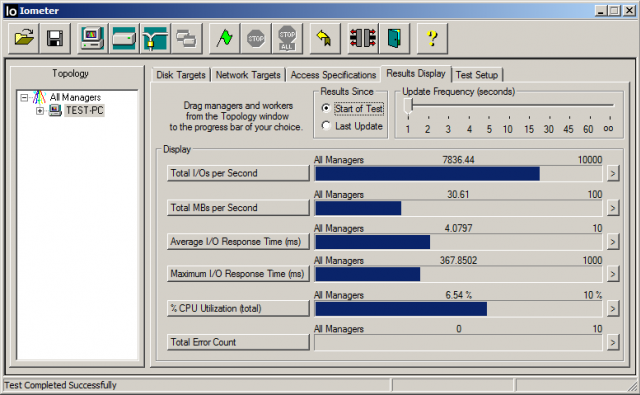Select the Results Display tab
Screen dimensions: 640x395
click(416, 73)
